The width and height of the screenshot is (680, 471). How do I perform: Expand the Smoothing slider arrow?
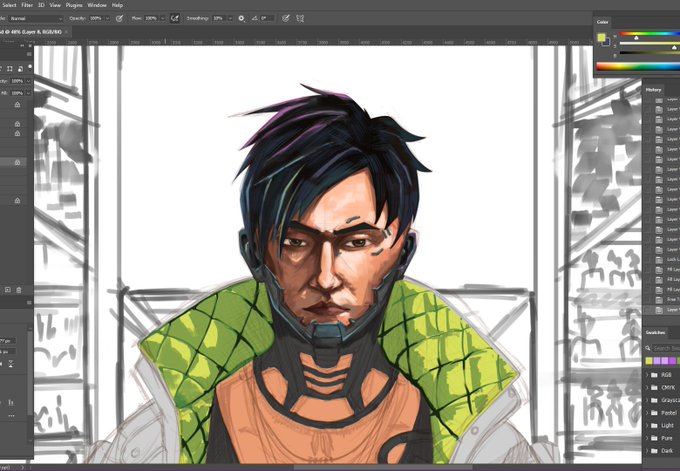(x=230, y=19)
